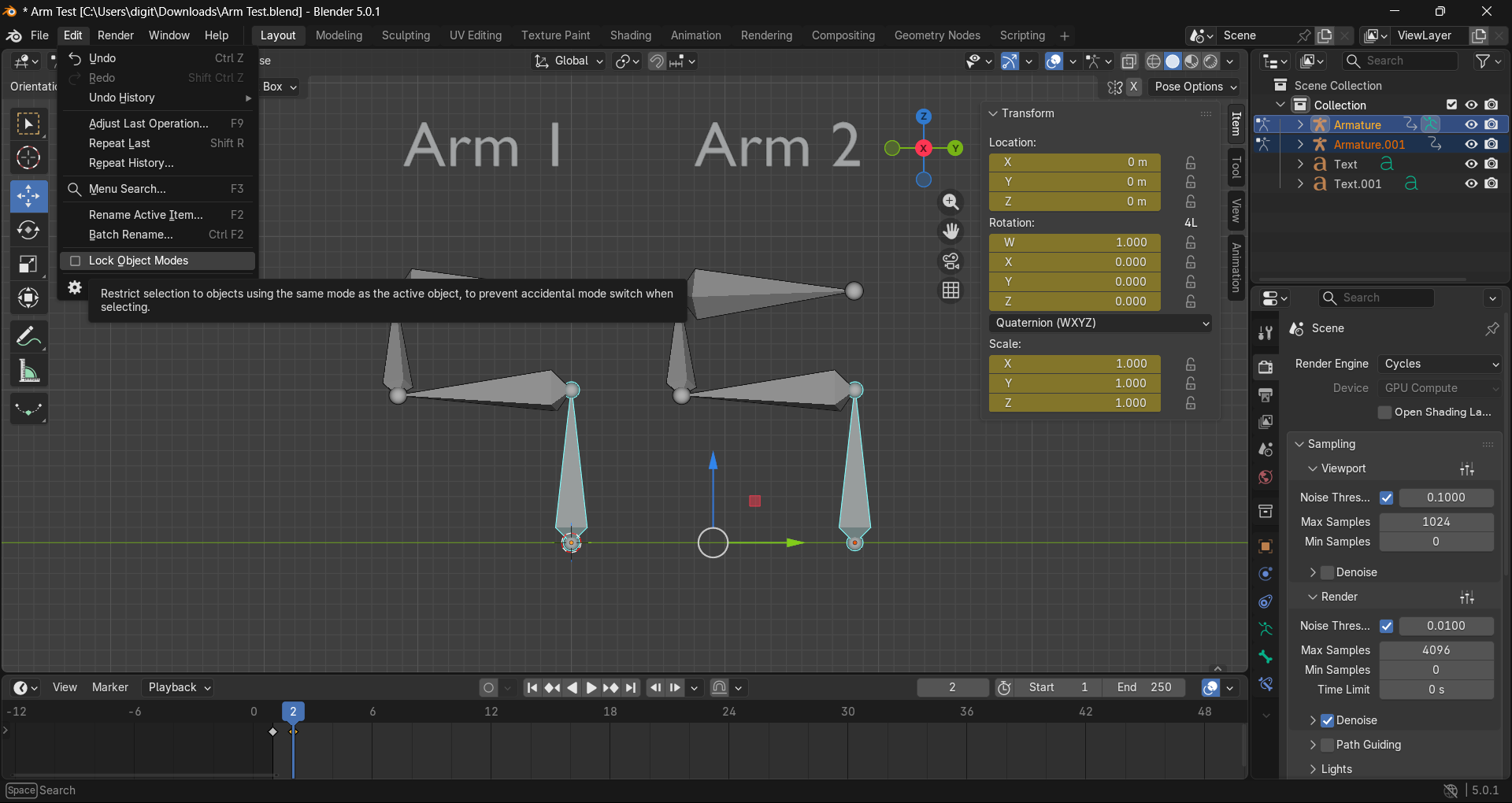Activate the Rotate tool
Screen dimensions: 1512x803
click(28, 230)
